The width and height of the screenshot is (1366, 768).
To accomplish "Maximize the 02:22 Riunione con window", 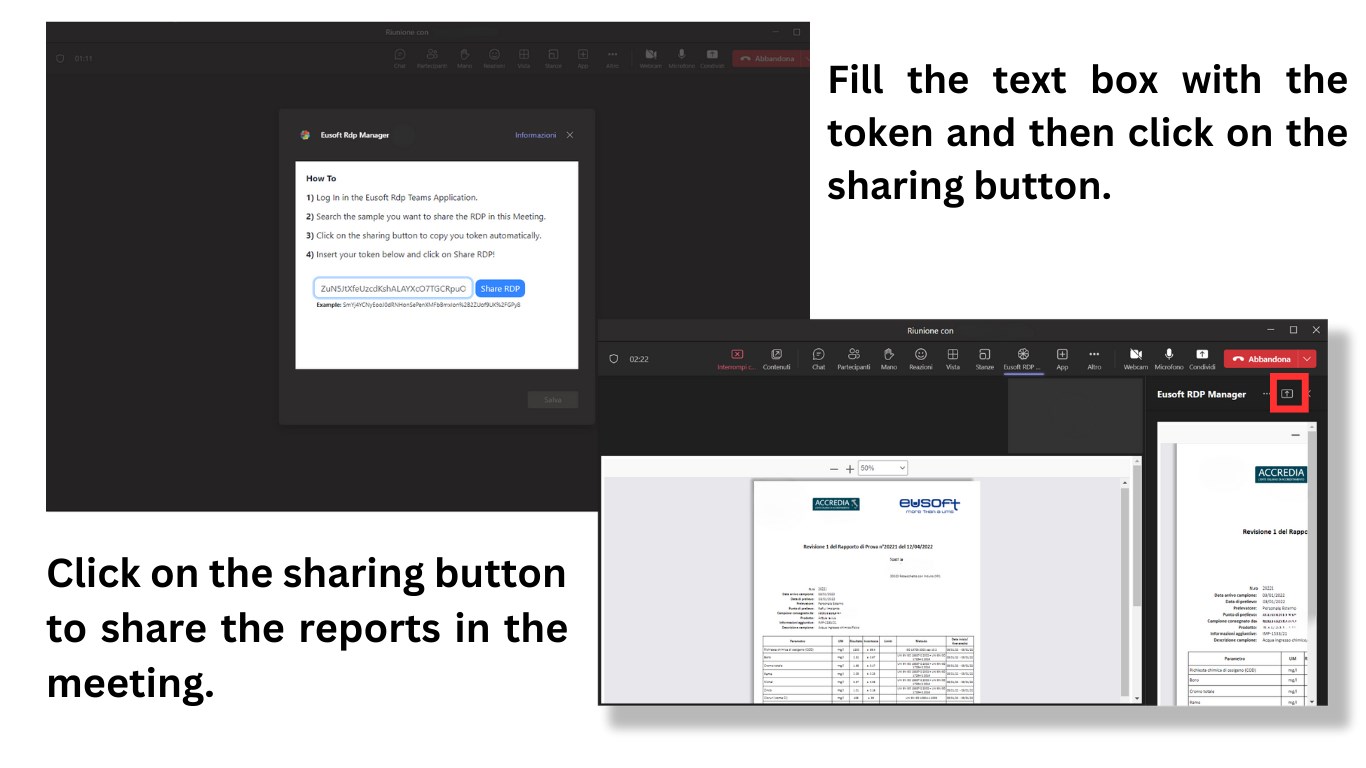I will (x=1293, y=330).
